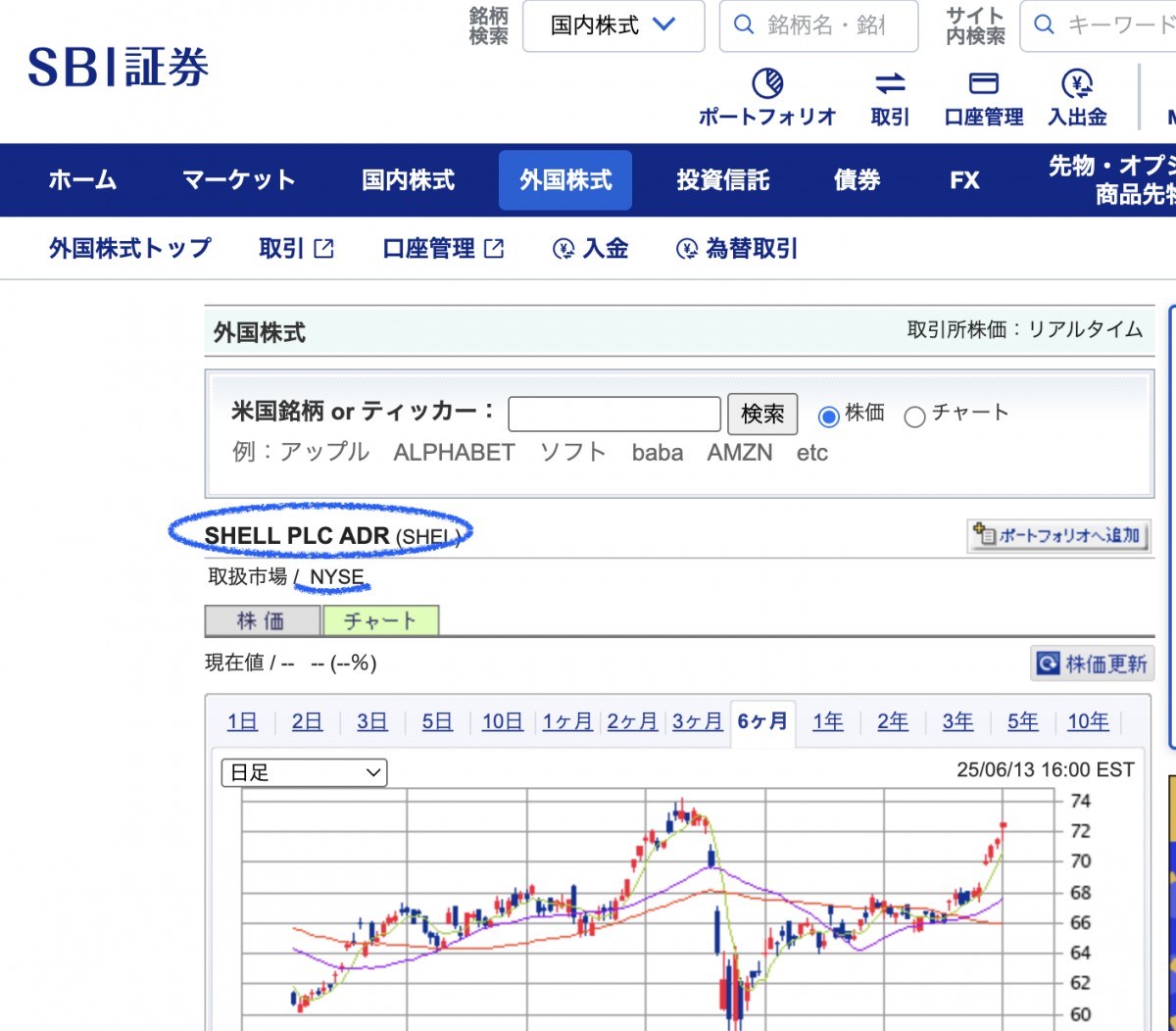
Task: Click the 25/06/13 16:00 EST timestamp
Action: (1046, 770)
